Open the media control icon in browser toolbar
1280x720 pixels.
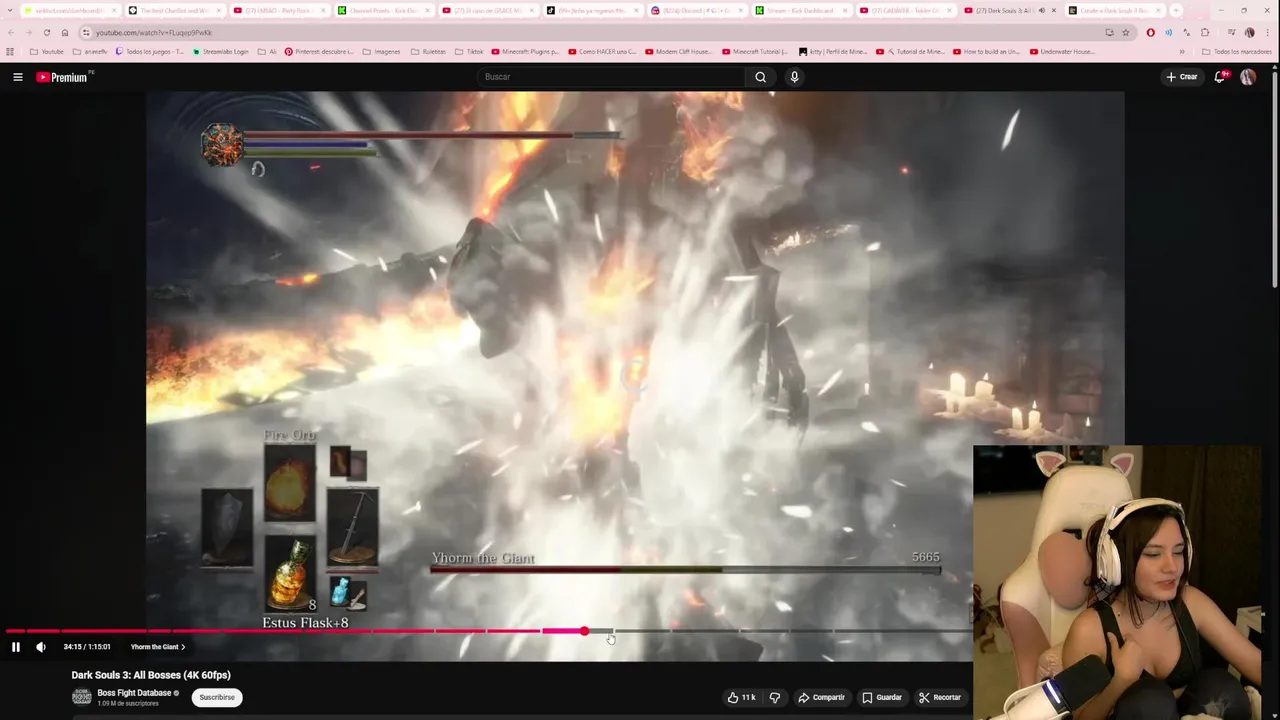coord(1231,32)
